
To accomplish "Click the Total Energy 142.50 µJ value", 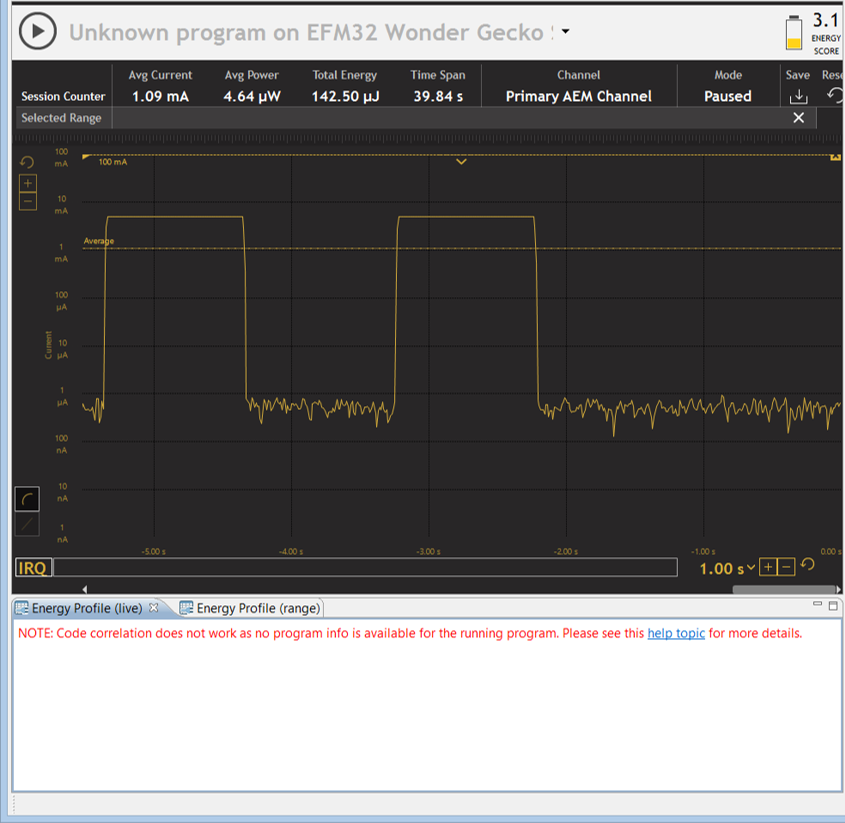I will tap(345, 96).
